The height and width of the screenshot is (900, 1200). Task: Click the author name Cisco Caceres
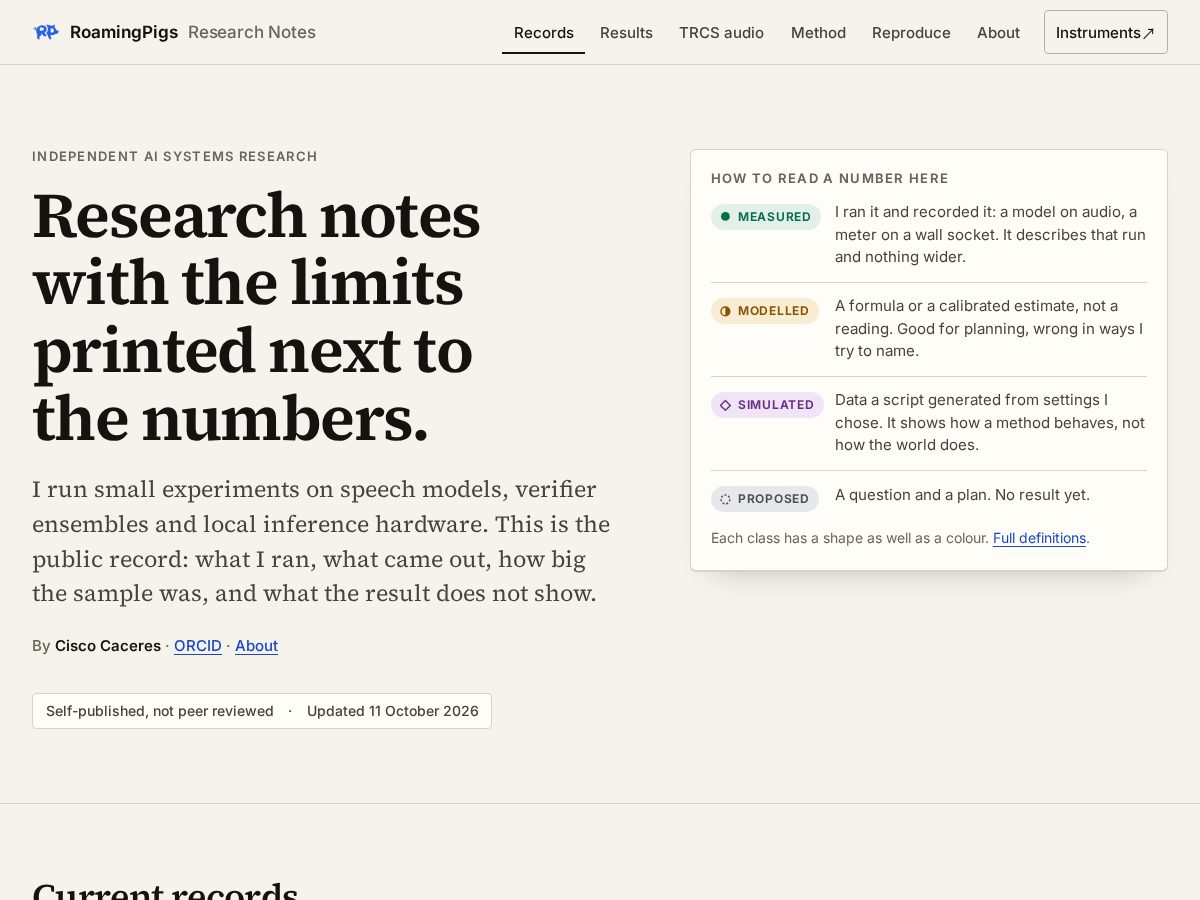(108, 646)
